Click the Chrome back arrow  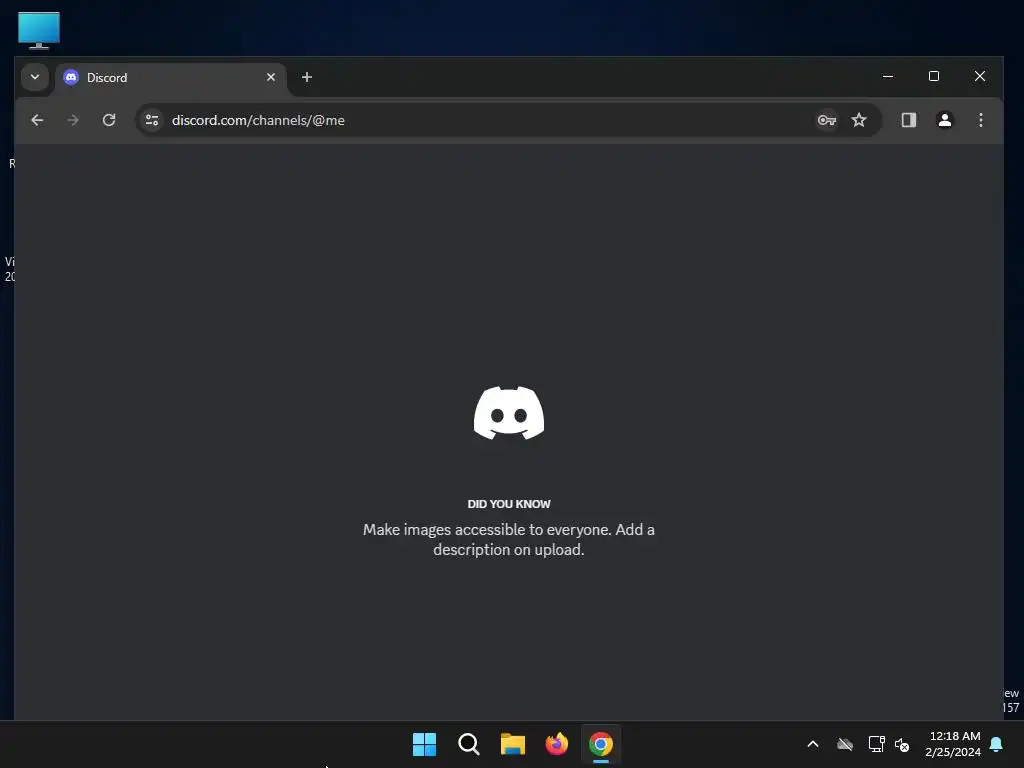click(x=37, y=120)
